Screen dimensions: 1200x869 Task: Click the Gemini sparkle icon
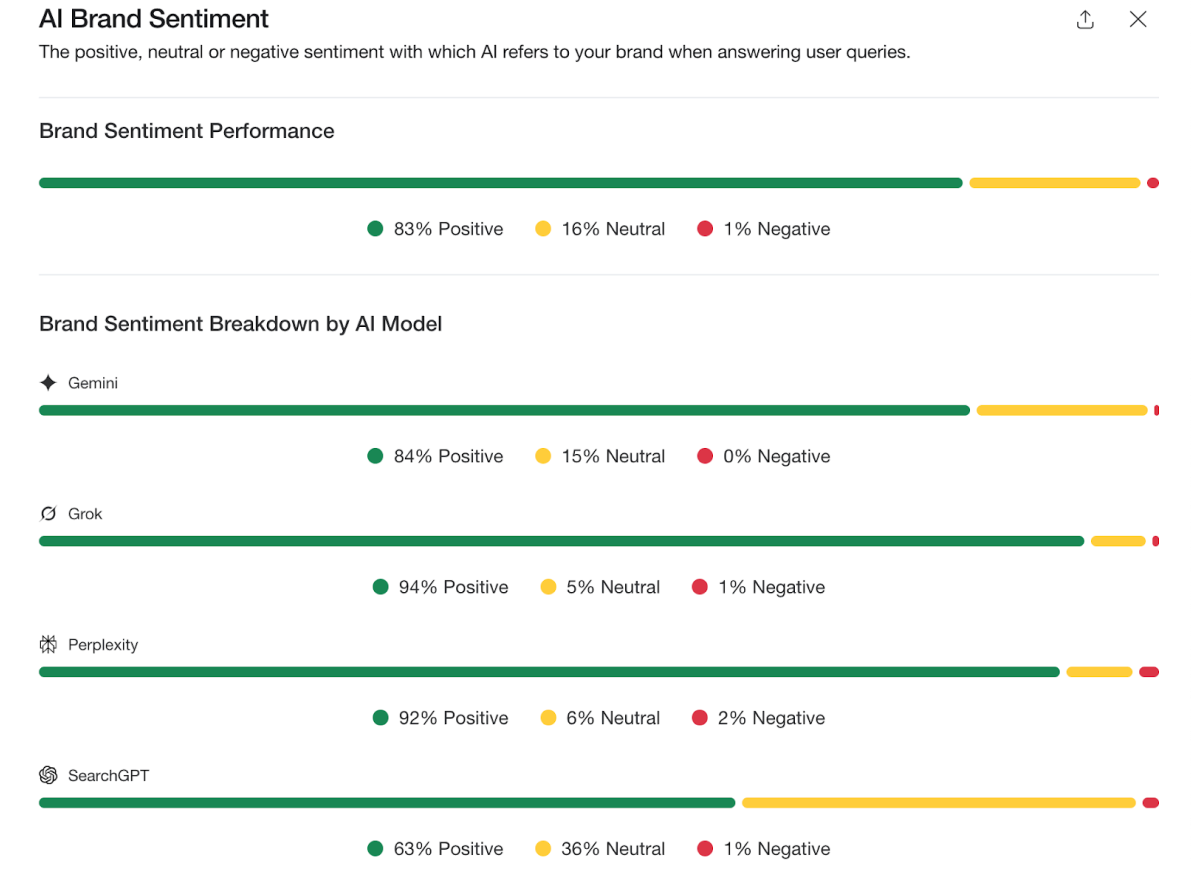pyautogui.click(x=48, y=383)
